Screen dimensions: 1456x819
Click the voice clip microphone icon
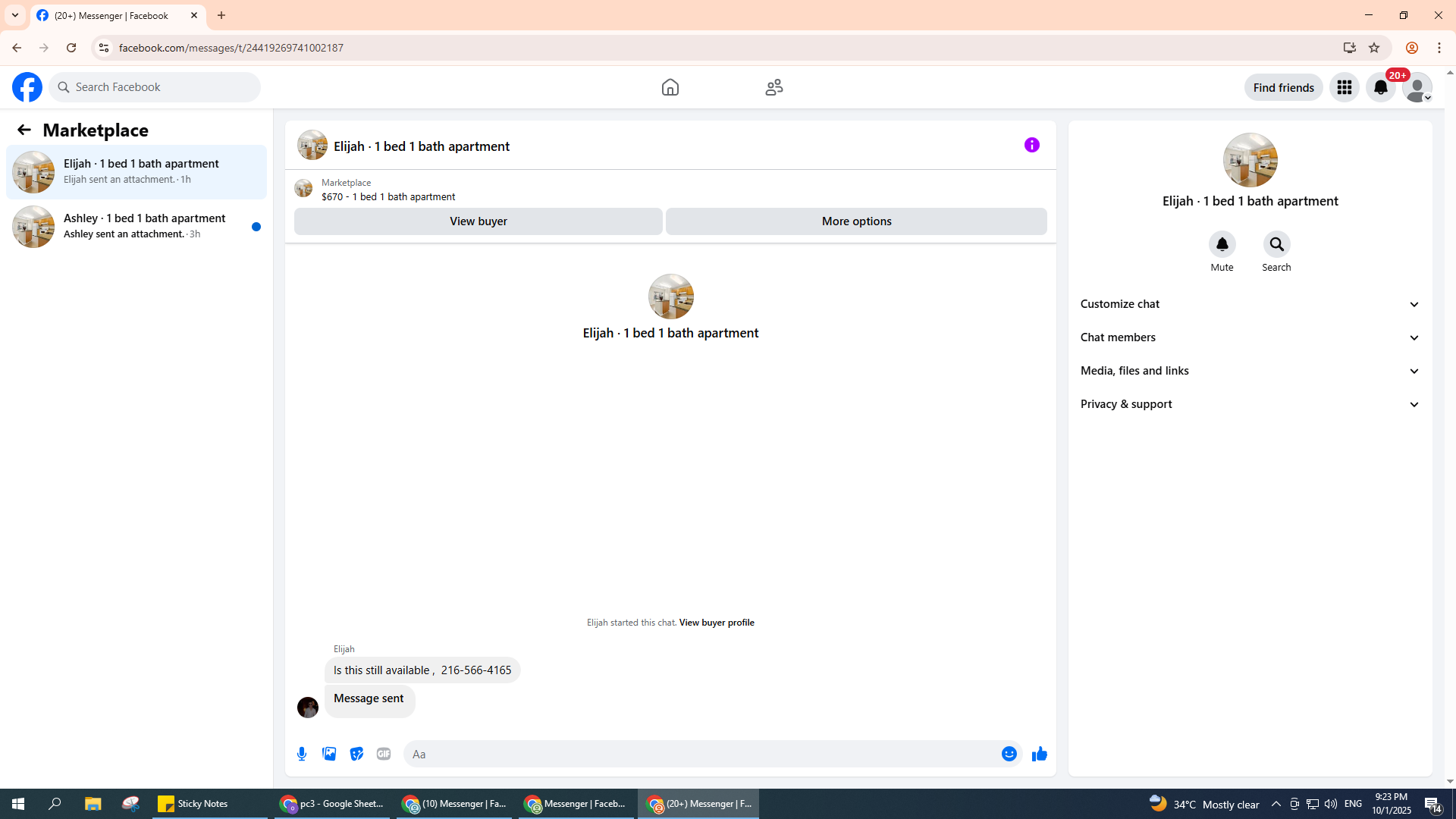(x=302, y=754)
